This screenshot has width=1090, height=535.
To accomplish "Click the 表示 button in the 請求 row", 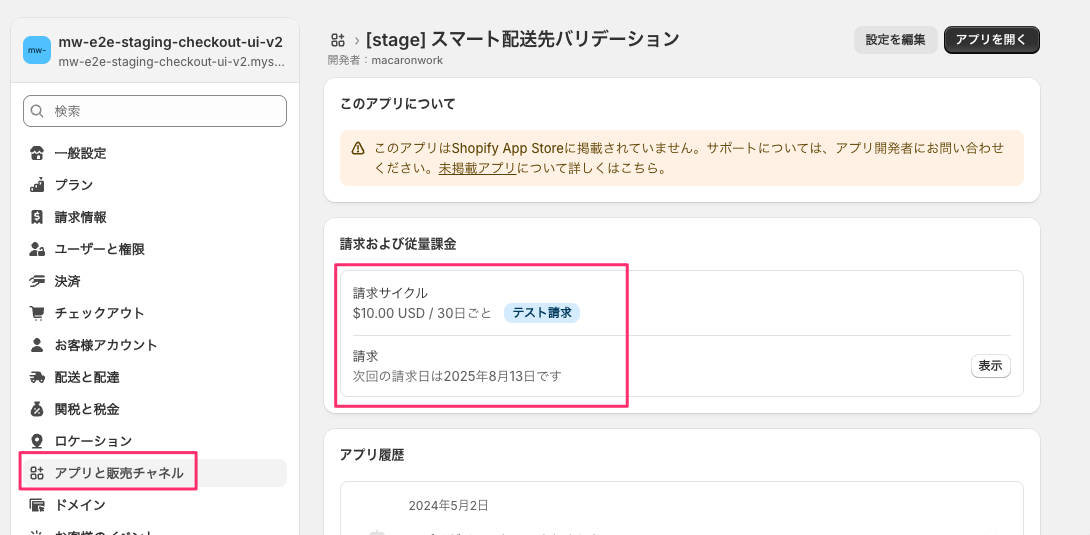I will [991, 366].
